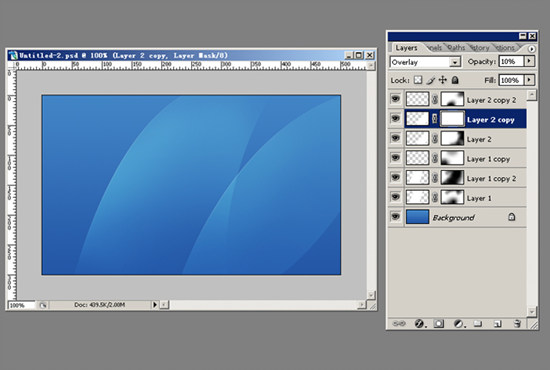Click the document icon in Untitled-2.psd title bar
The image size is (550, 370).
[x=13, y=55]
